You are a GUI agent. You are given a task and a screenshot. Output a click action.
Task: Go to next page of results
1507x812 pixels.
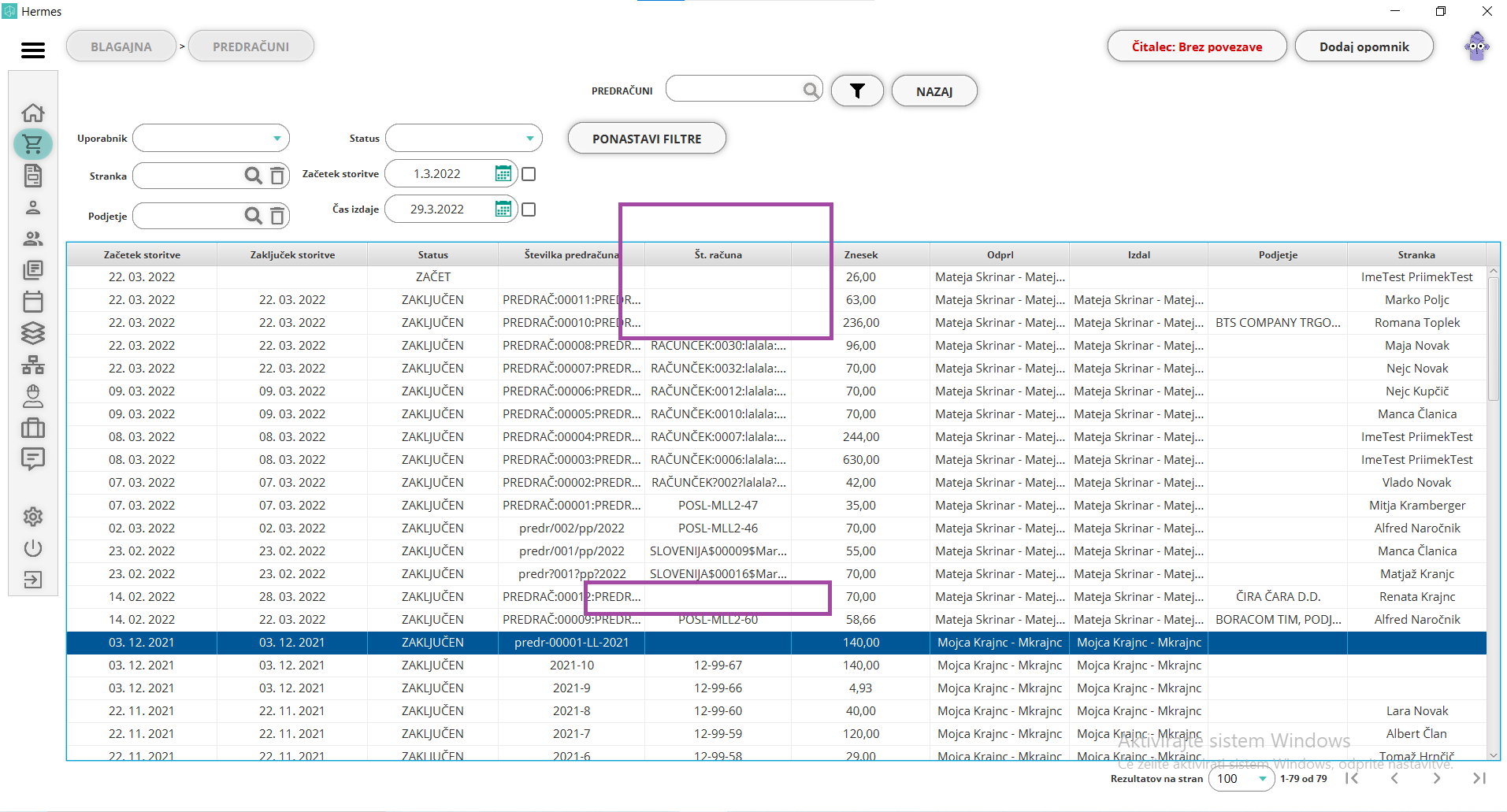coord(1437,778)
